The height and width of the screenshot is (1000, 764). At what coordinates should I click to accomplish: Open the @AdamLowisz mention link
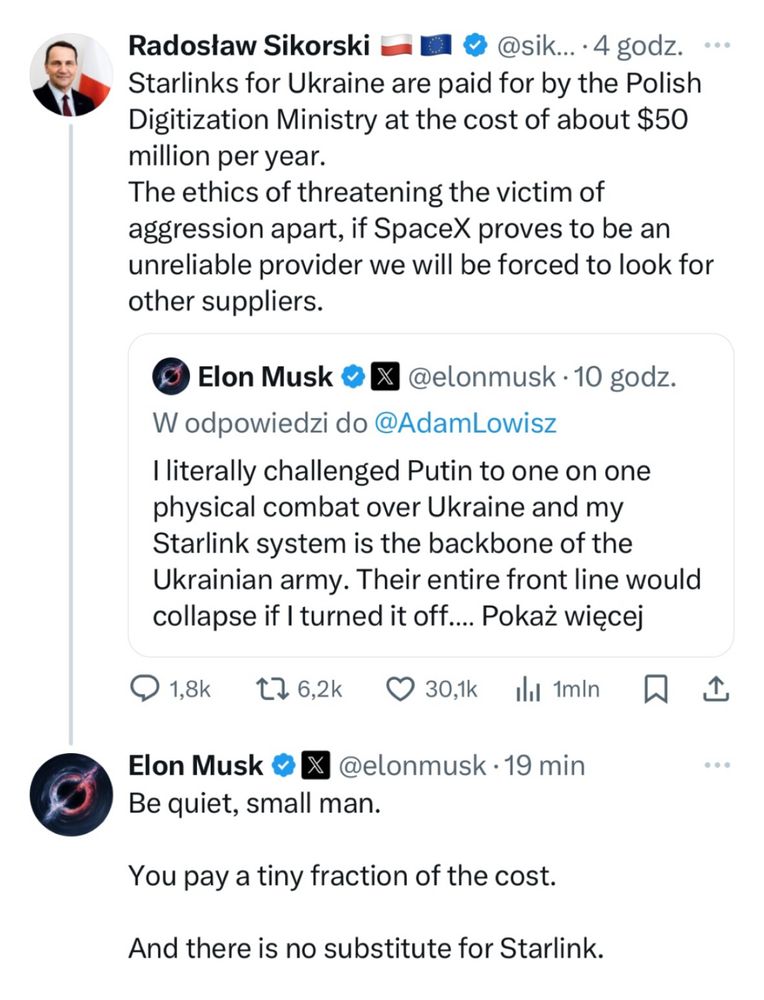coord(465,423)
